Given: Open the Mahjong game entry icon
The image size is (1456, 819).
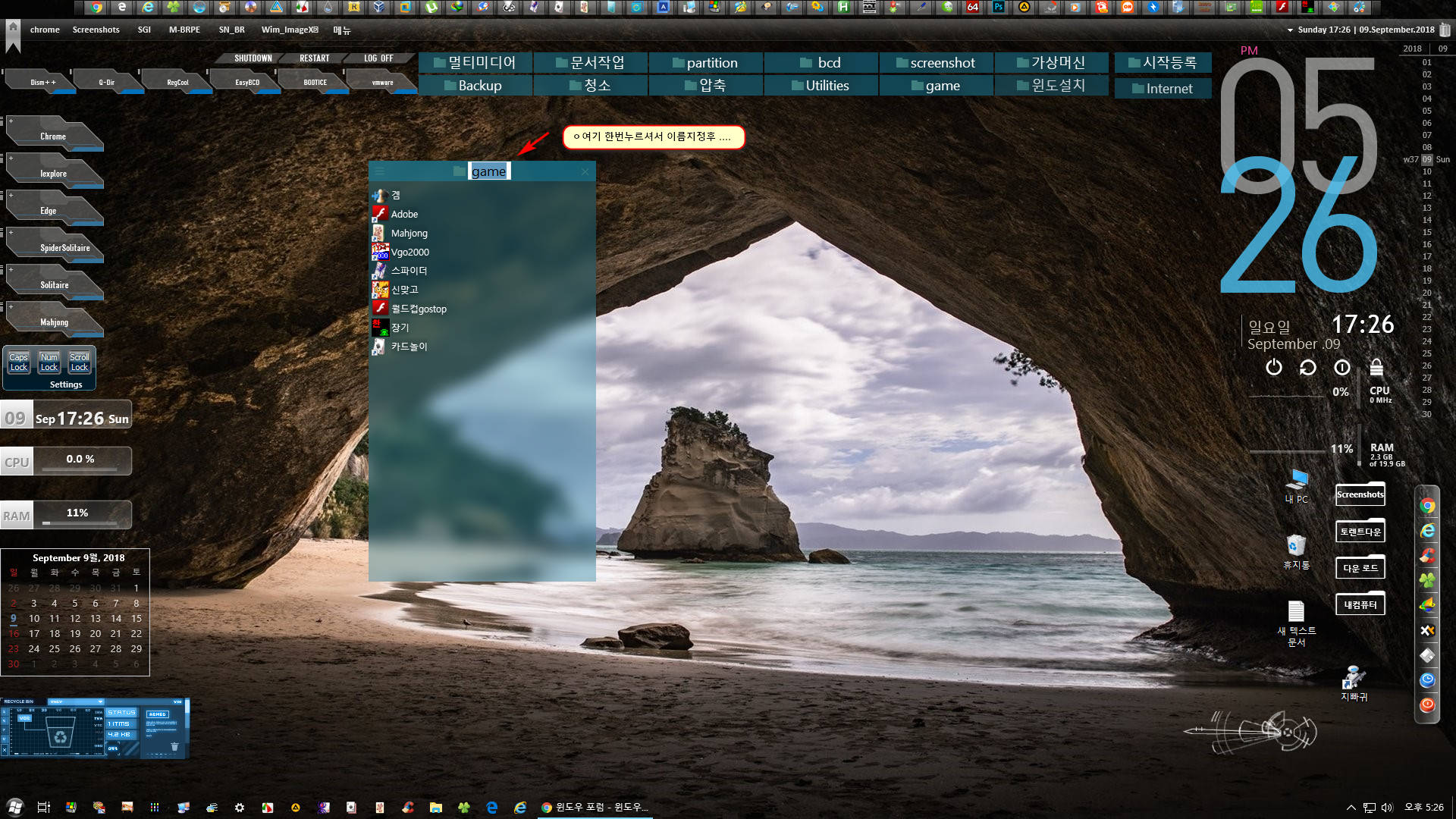Looking at the screenshot, I should [379, 233].
